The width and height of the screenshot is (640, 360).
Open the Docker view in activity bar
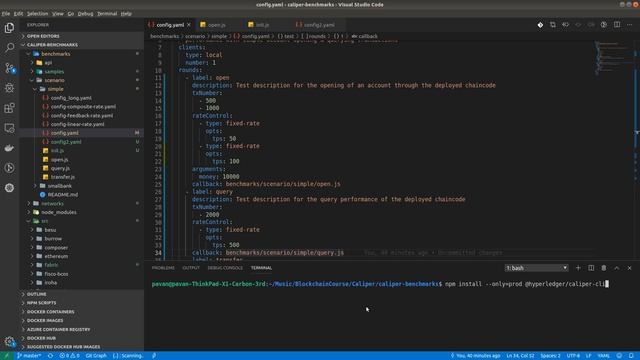point(9,148)
